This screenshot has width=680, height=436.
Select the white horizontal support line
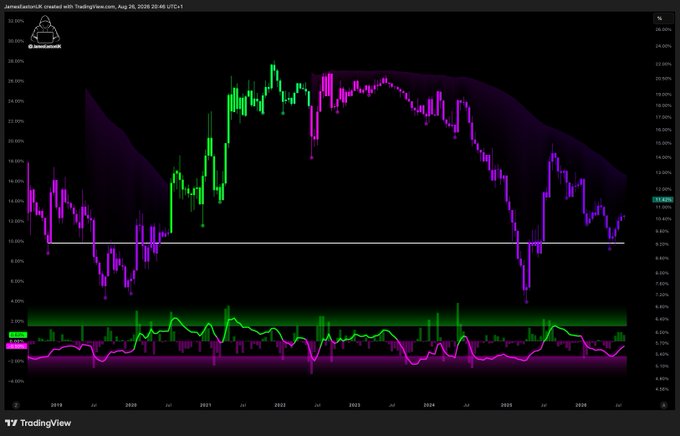pos(337,243)
